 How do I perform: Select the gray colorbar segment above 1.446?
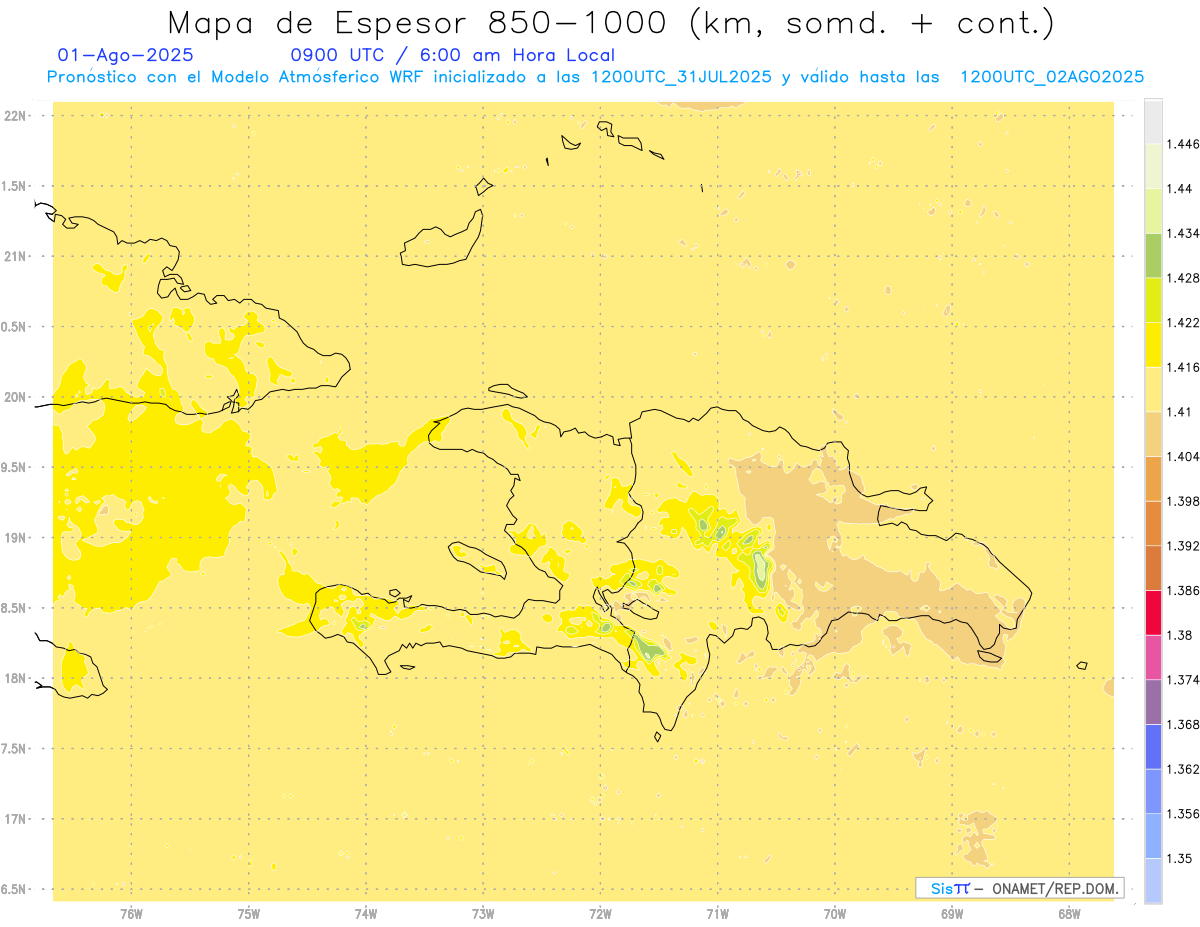tap(1153, 121)
